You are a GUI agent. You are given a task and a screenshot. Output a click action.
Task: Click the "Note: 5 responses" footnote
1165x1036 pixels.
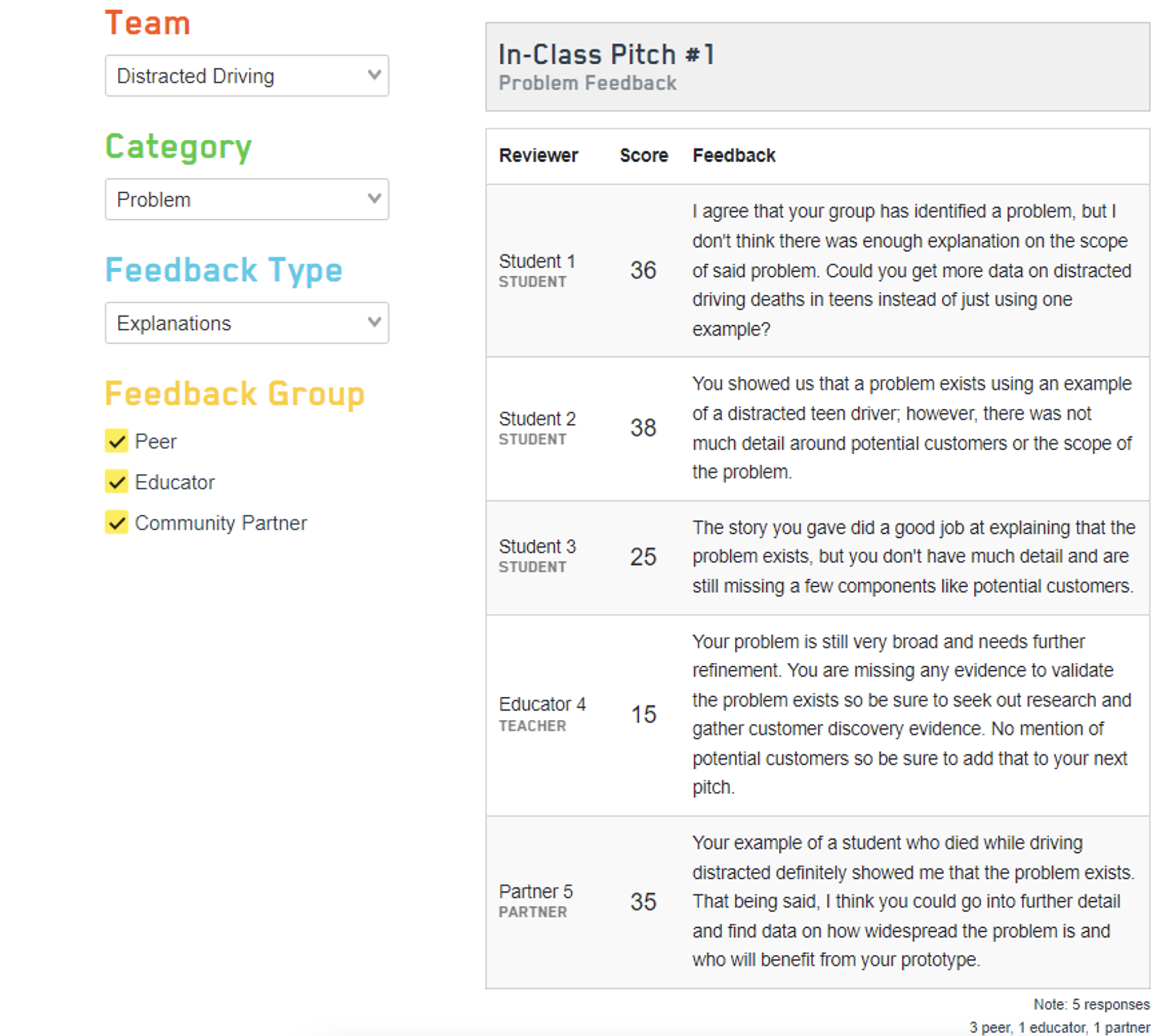pos(1091,1004)
